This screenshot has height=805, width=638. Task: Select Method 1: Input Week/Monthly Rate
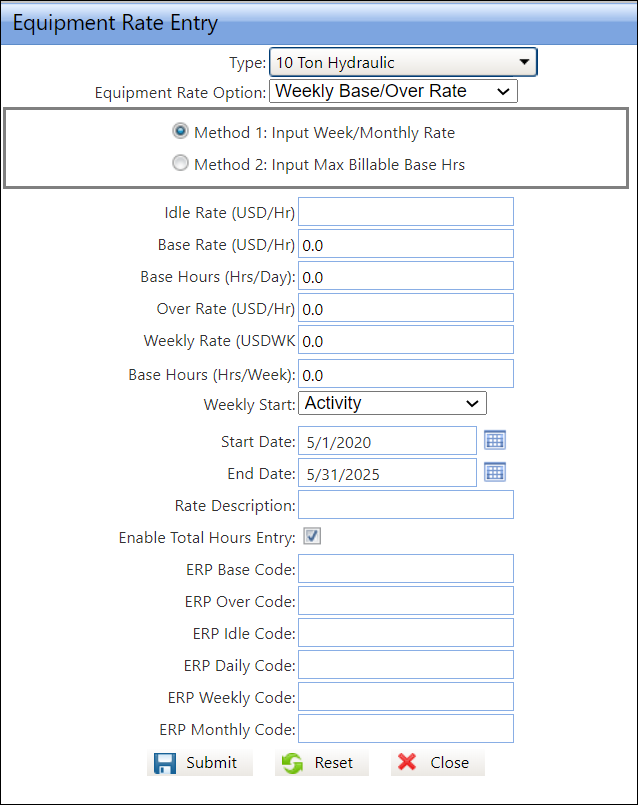pyautogui.click(x=180, y=131)
